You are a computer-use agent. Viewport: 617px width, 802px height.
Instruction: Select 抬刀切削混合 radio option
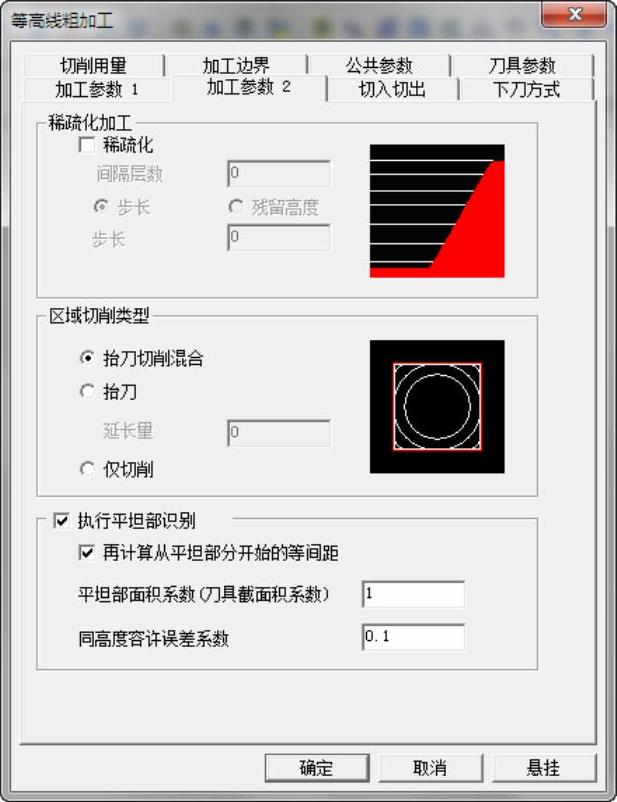pyautogui.click(x=87, y=358)
